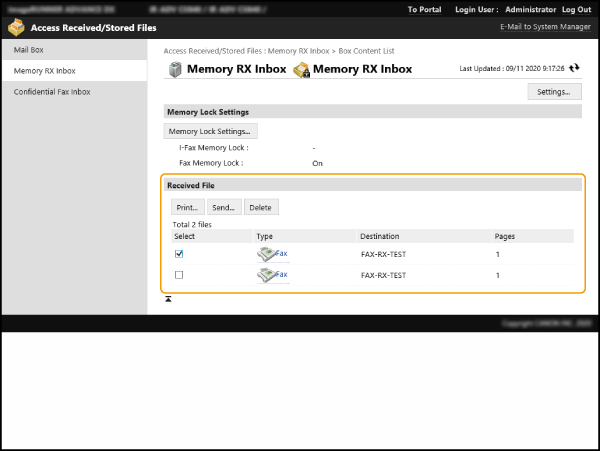The height and width of the screenshot is (451, 600).
Task: Open Memory Lock Settings...
Action: pos(211,131)
